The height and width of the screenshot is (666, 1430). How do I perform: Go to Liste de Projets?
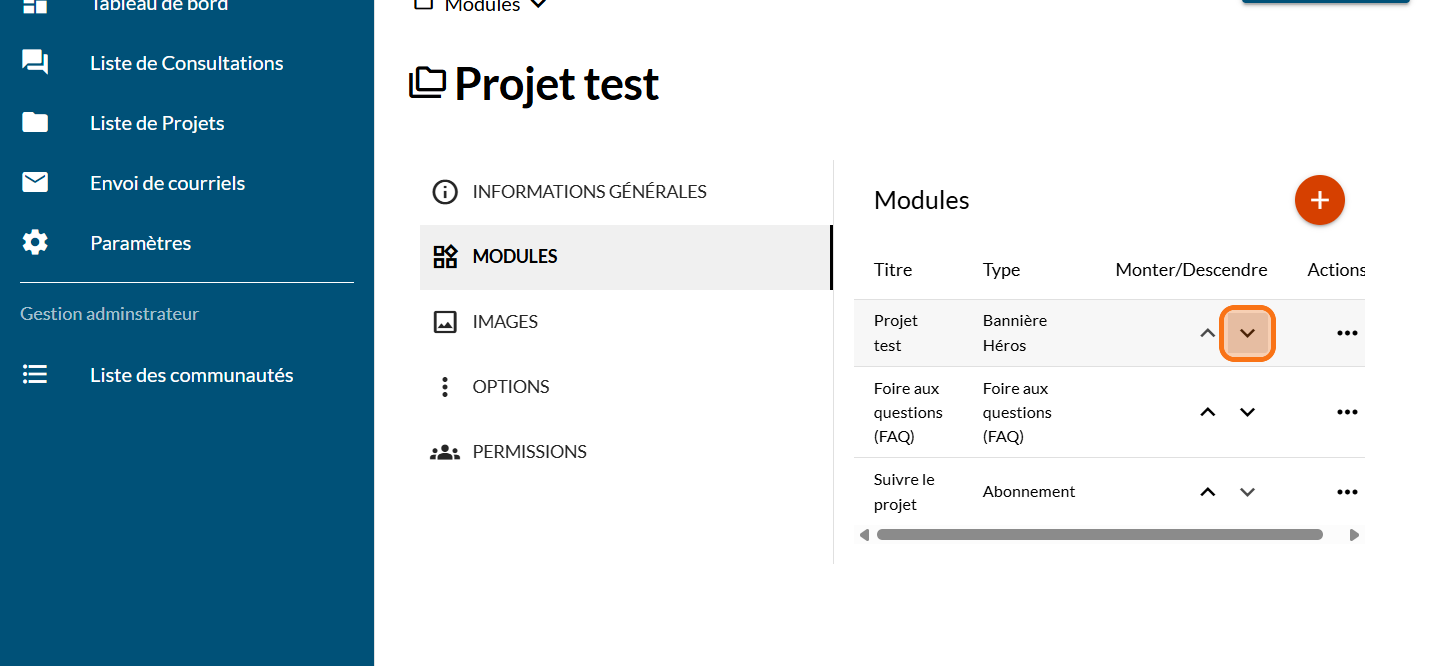tap(157, 123)
